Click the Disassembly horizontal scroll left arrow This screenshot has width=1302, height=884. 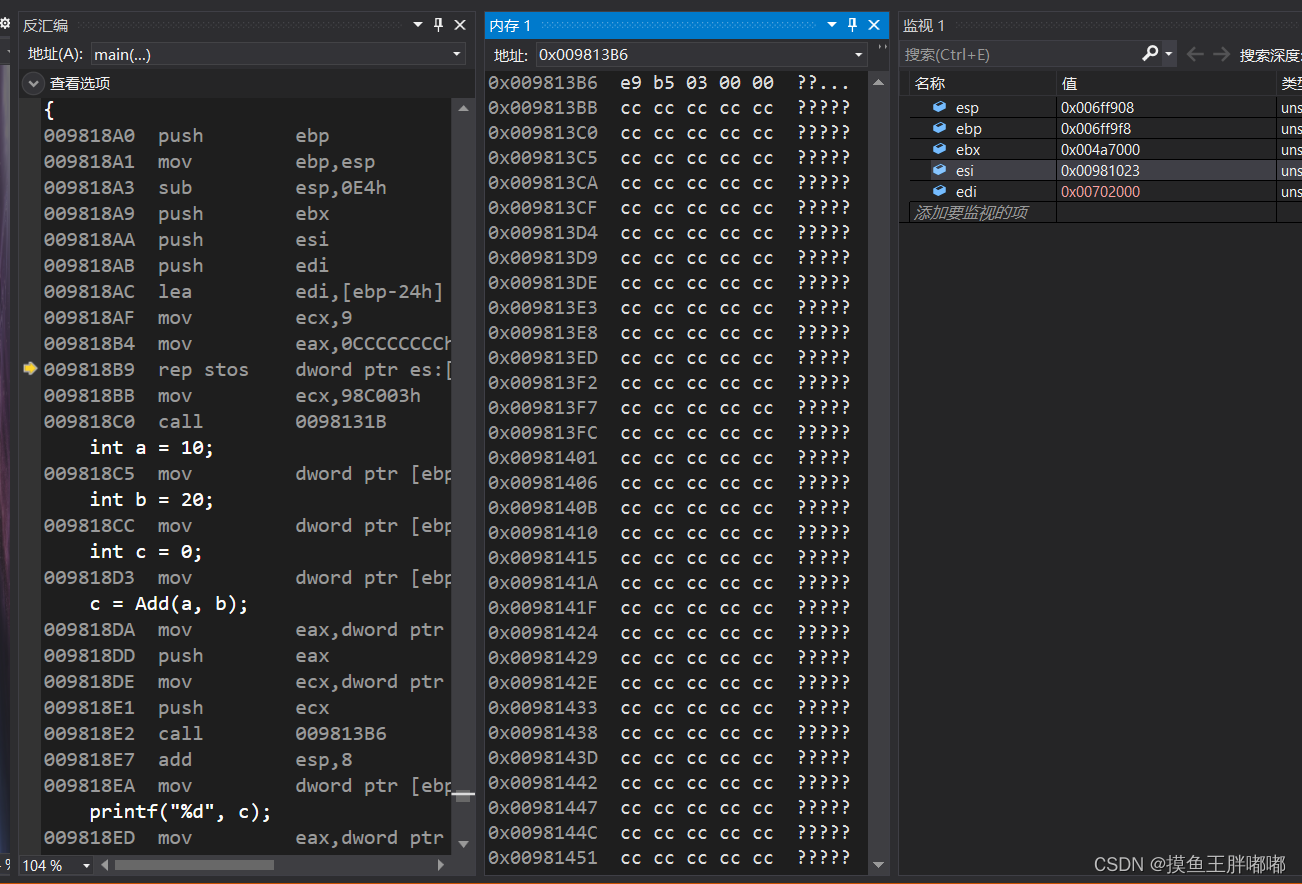pos(104,865)
